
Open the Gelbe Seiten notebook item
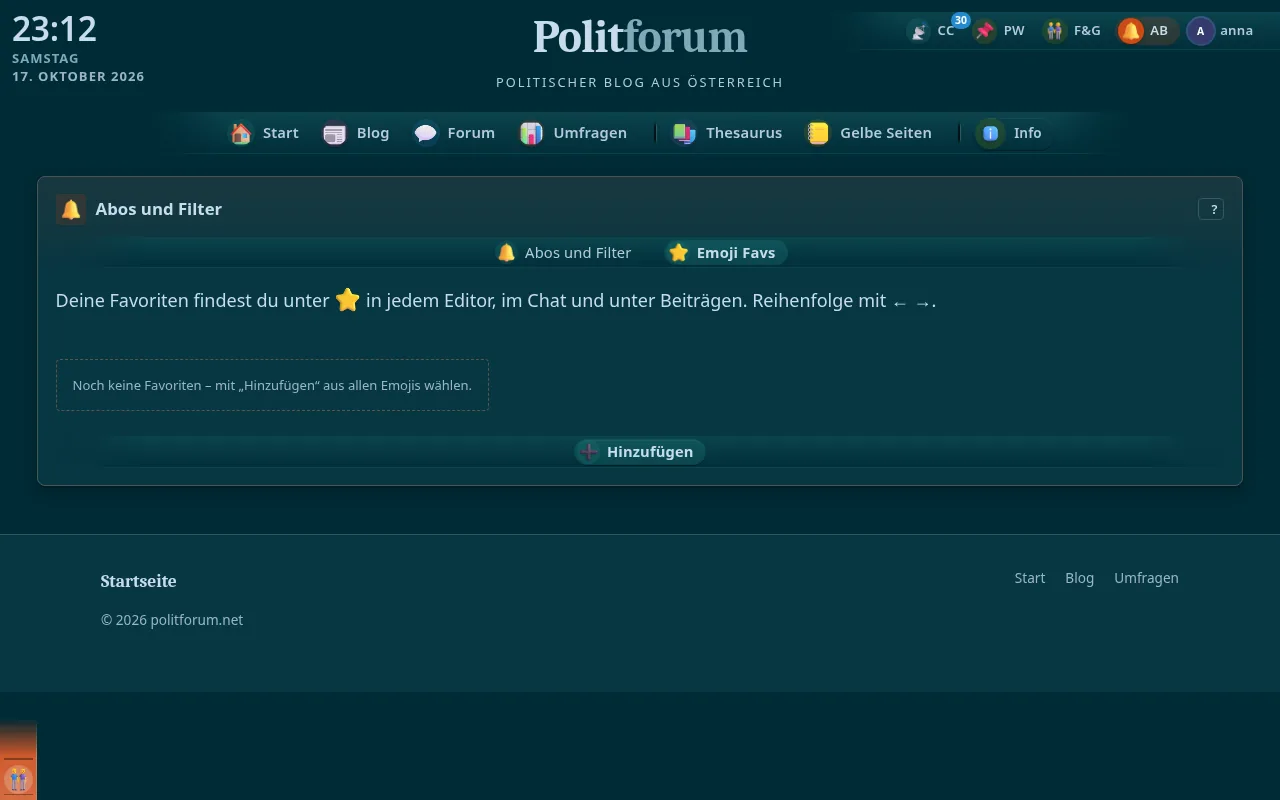(869, 133)
